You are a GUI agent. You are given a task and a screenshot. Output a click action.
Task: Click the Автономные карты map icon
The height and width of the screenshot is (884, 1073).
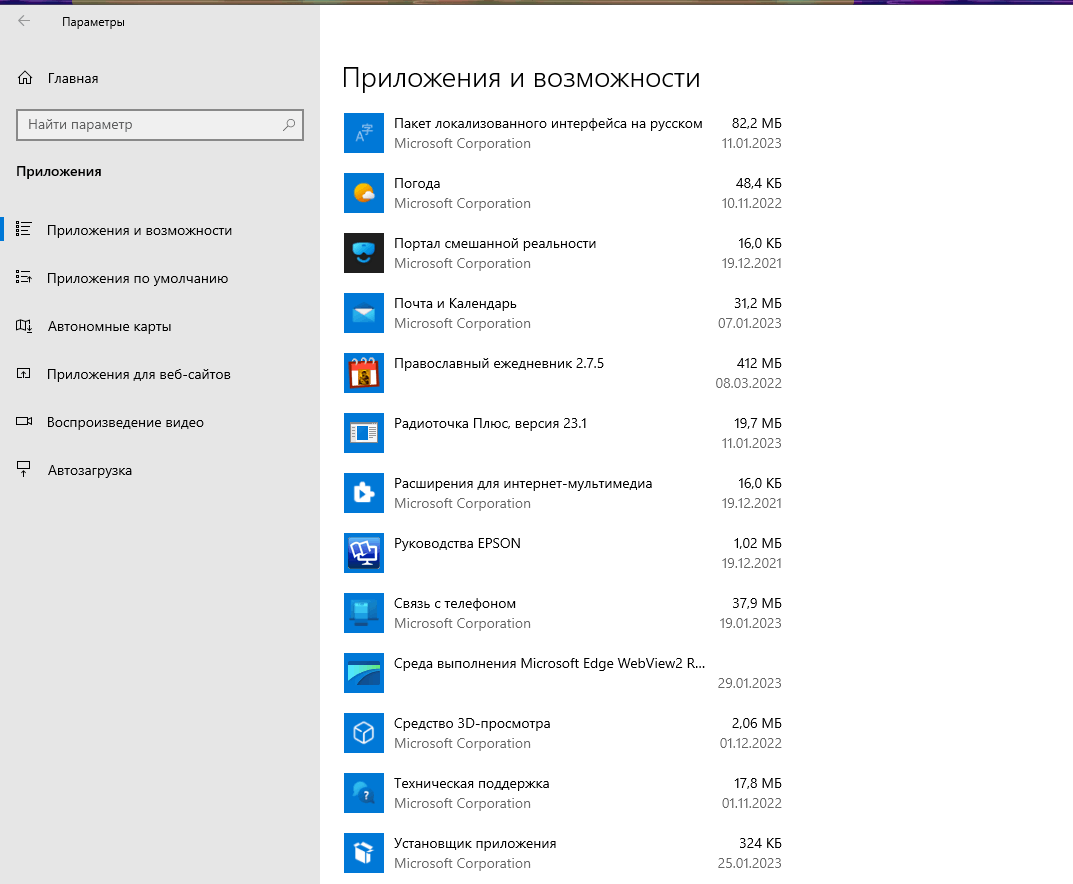(24, 326)
